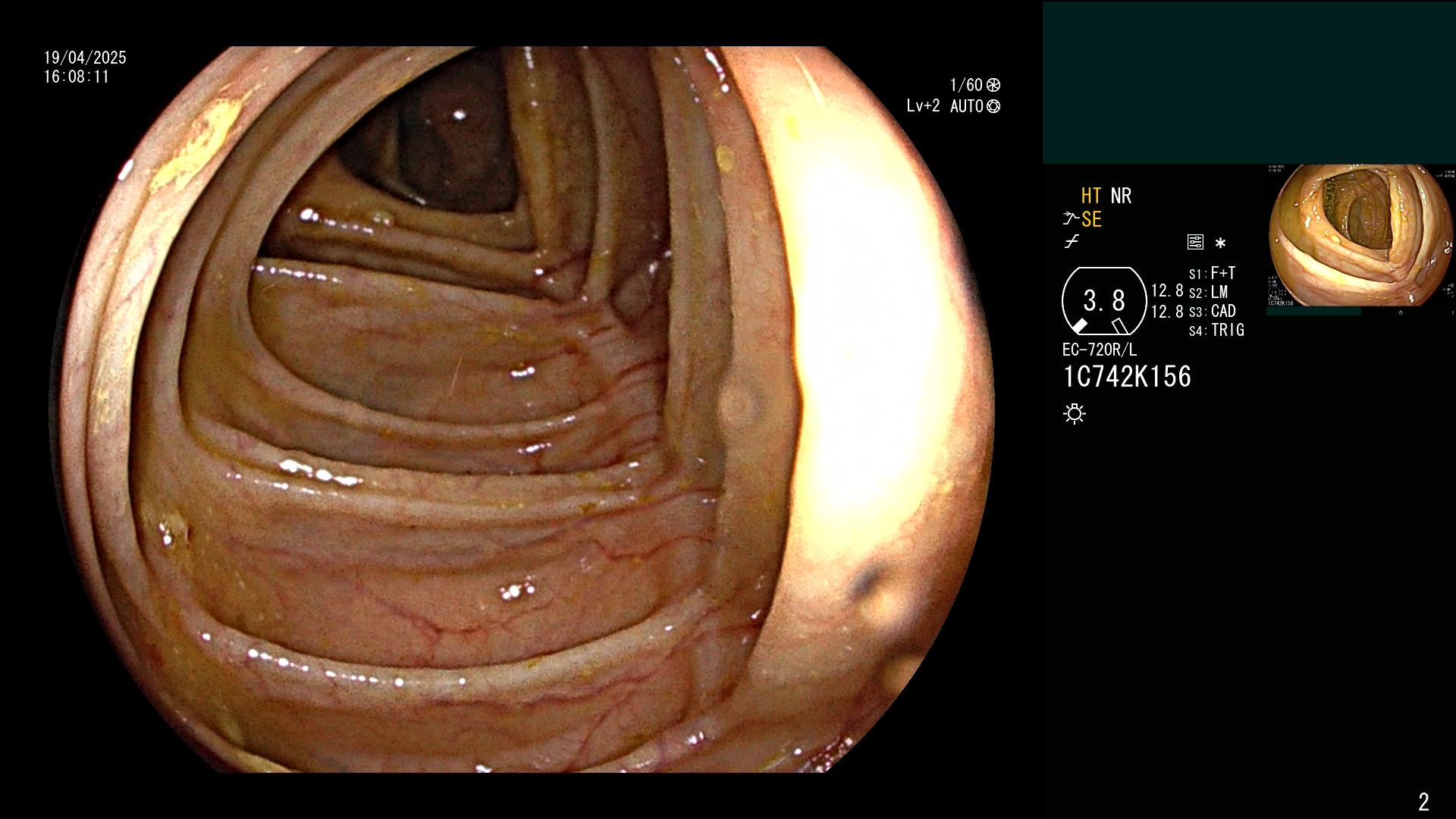This screenshot has width=1456, height=819.
Task: Click the lower 12.8 diameter value
Action: click(x=1167, y=311)
